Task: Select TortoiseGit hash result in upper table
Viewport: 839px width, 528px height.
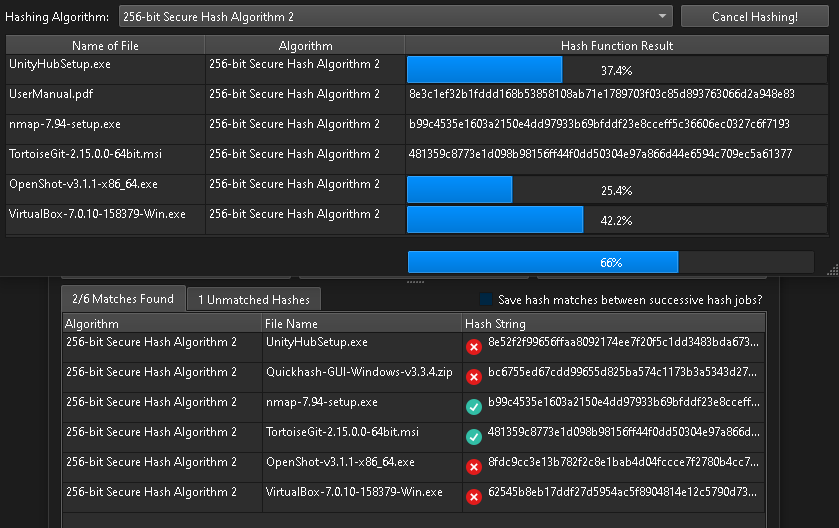Action: click(600, 155)
